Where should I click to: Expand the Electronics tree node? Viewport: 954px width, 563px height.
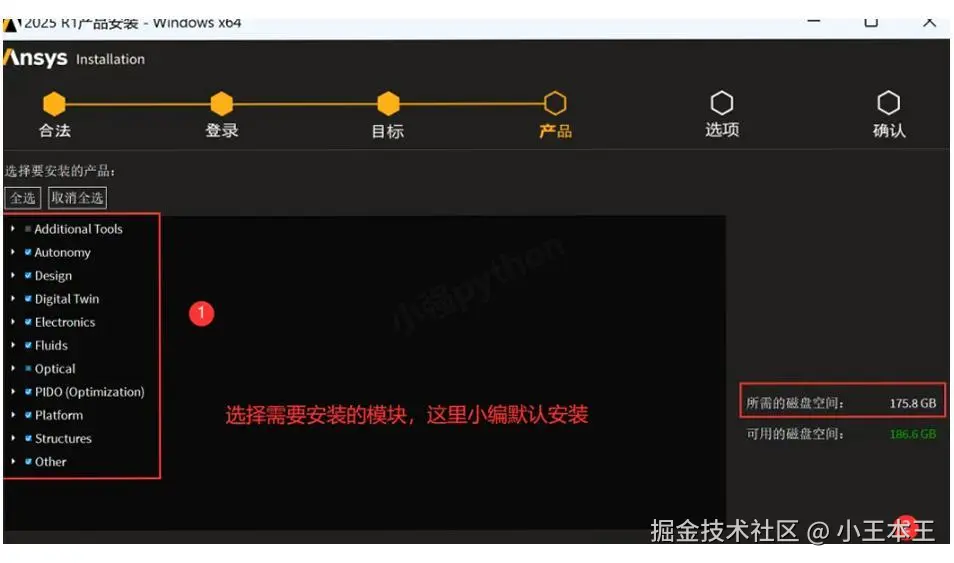click(13, 321)
